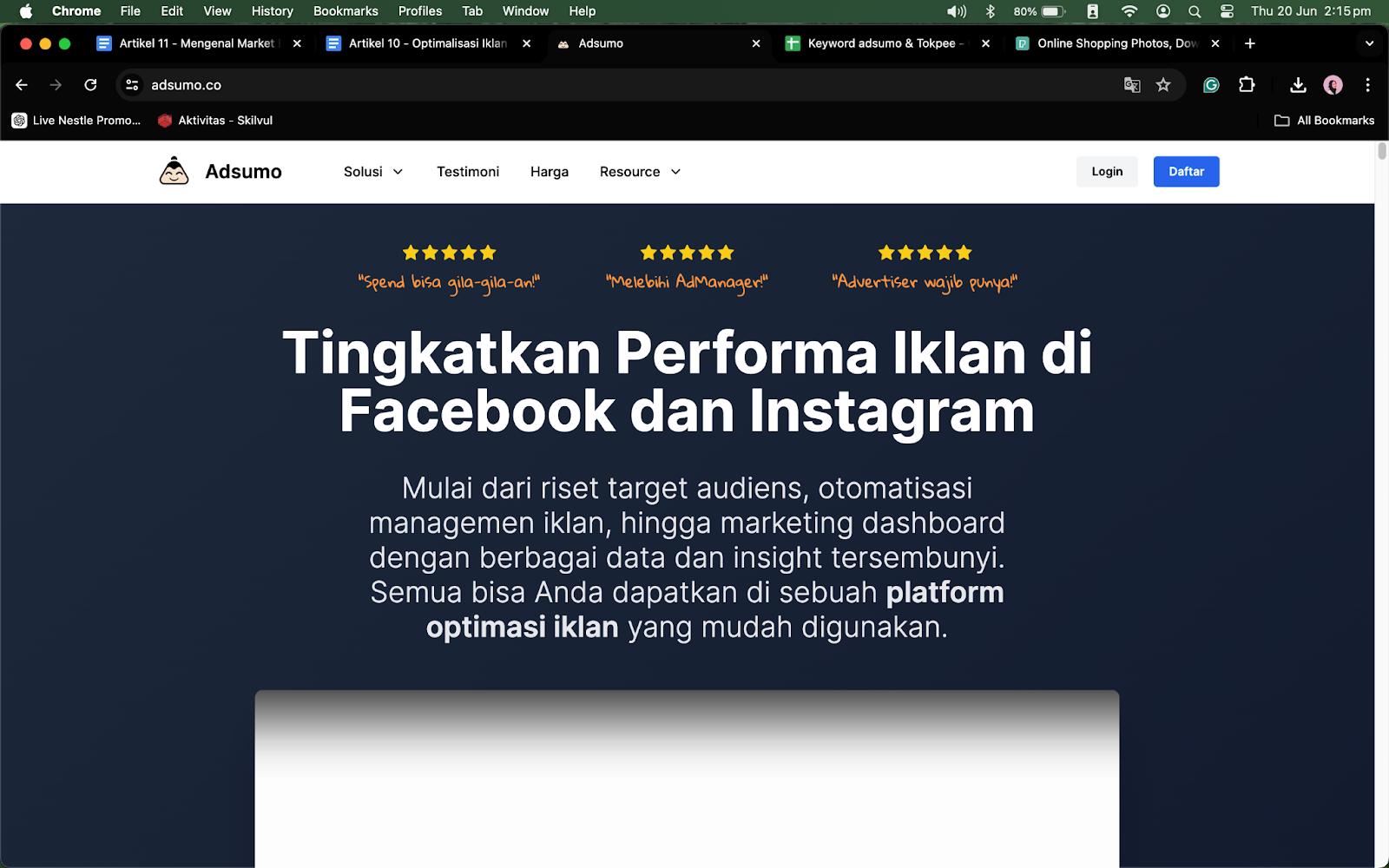This screenshot has width=1389, height=868.
Task: Open the Bookmarks menu
Action: [x=346, y=11]
